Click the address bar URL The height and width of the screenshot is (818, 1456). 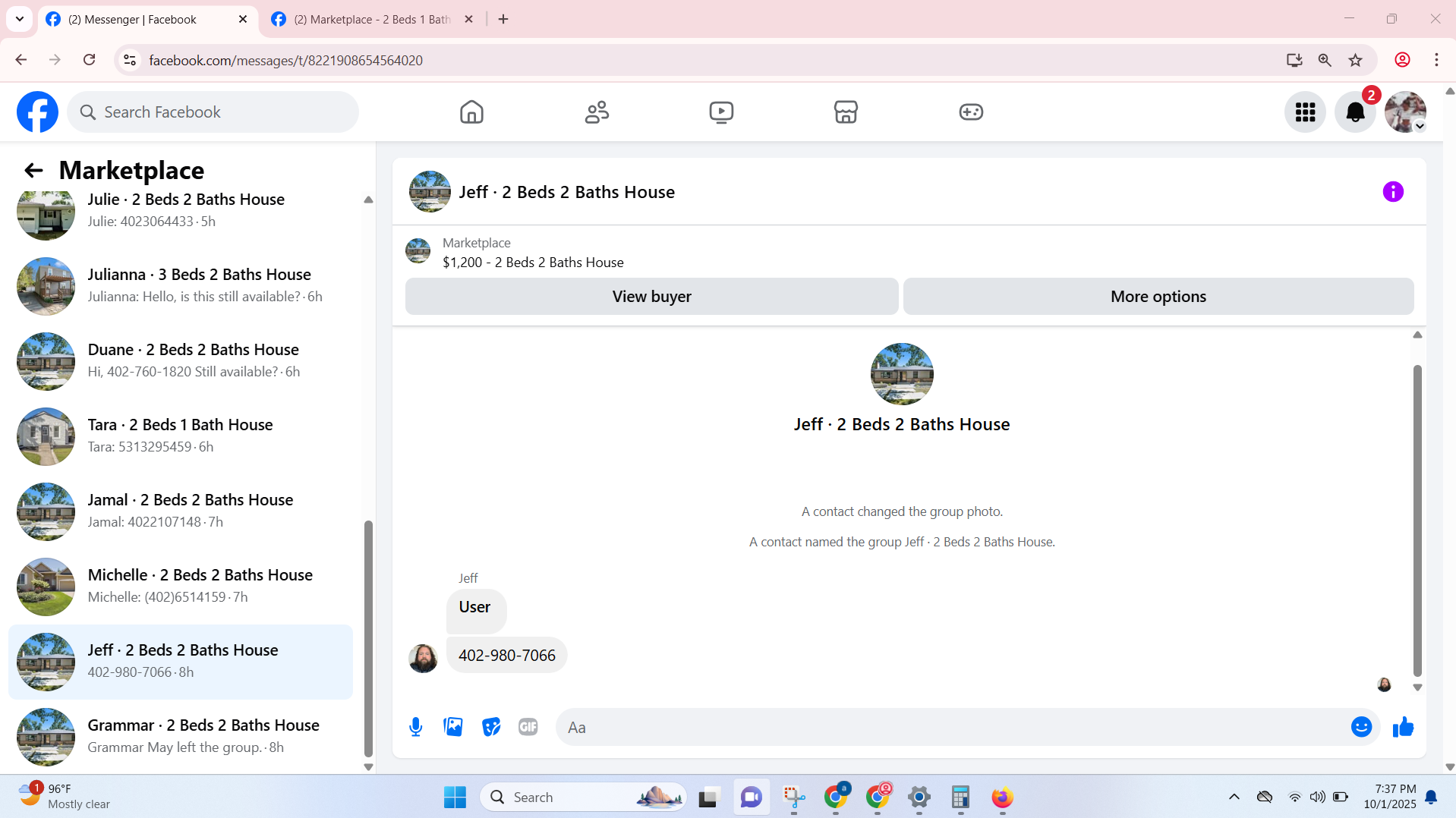pos(285,60)
